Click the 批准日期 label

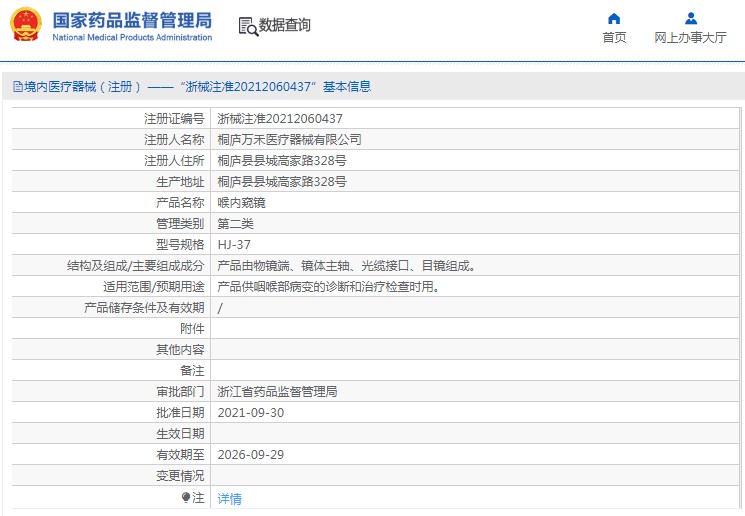[x=180, y=412]
